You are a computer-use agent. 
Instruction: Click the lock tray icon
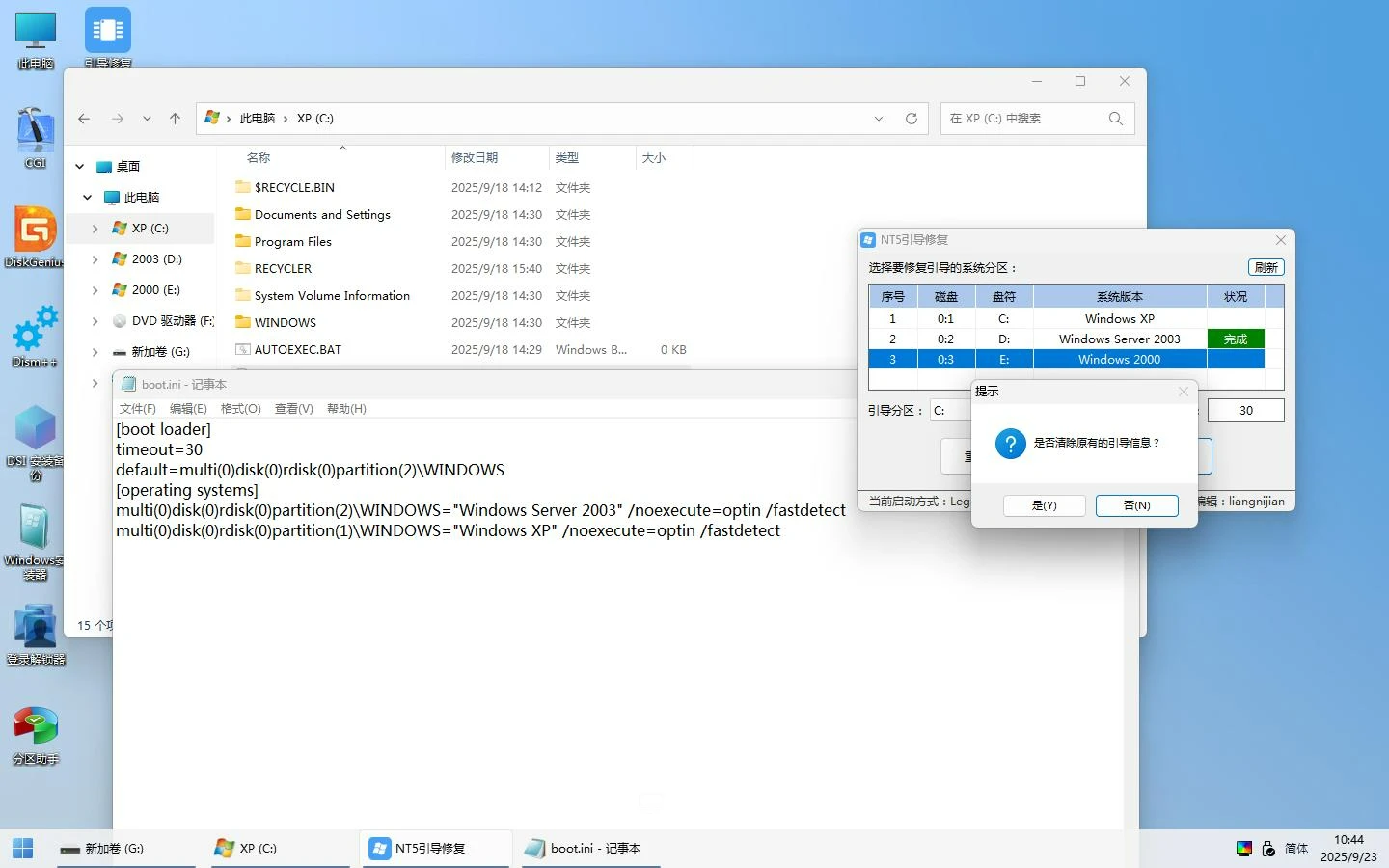(x=1269, y=849)
